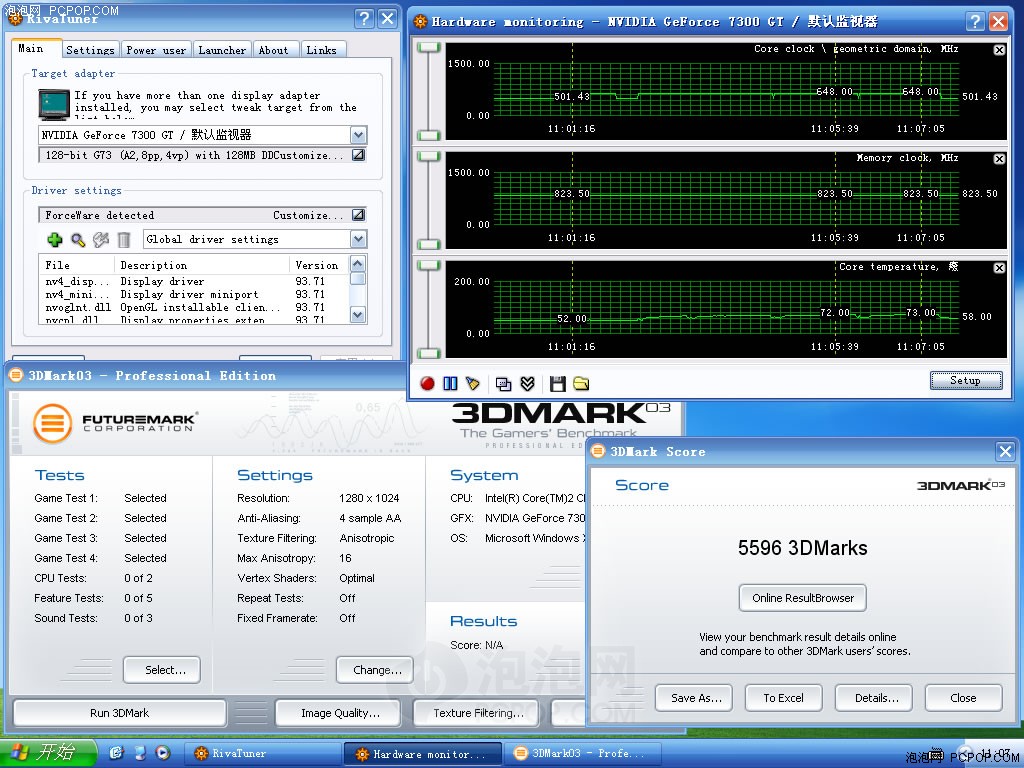Click the Version column header in driver list

pos(319,265)
